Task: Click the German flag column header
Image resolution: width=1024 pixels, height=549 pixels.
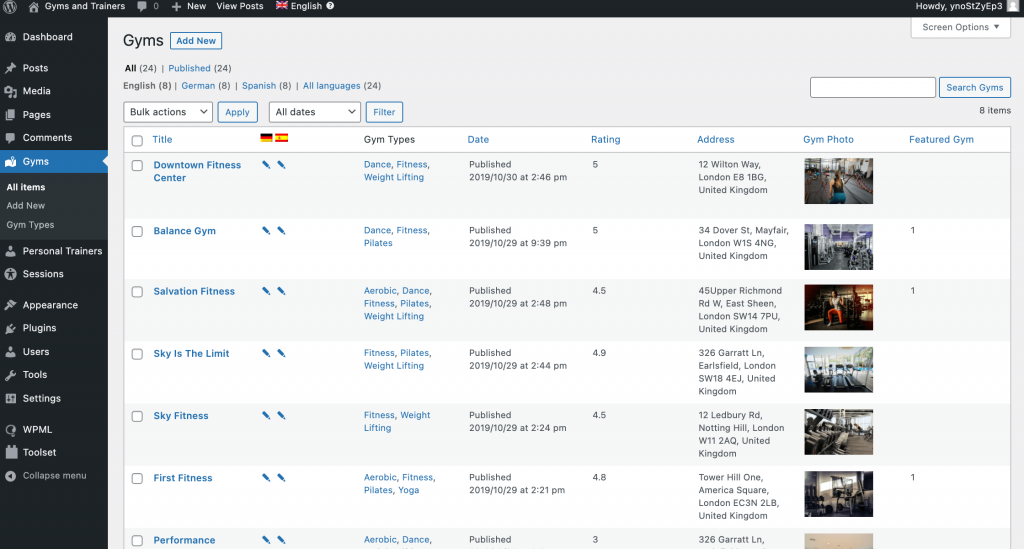Action: [266, 138]
